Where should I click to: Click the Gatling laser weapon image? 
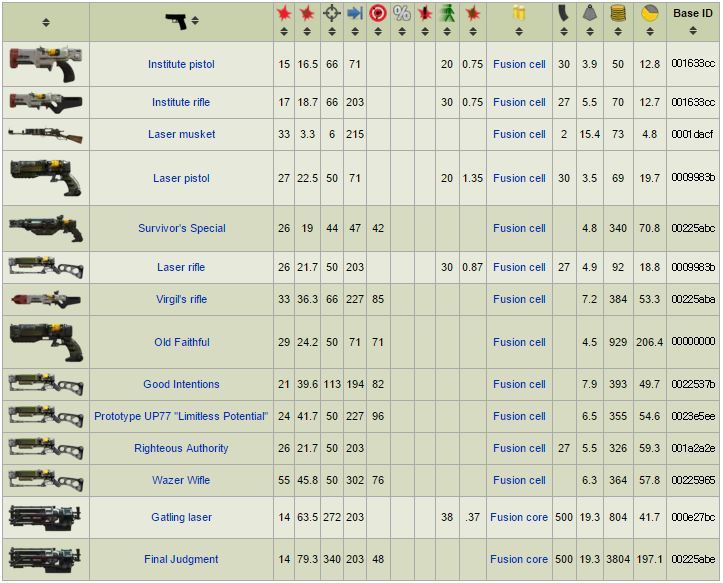click(x=46, y=518)
